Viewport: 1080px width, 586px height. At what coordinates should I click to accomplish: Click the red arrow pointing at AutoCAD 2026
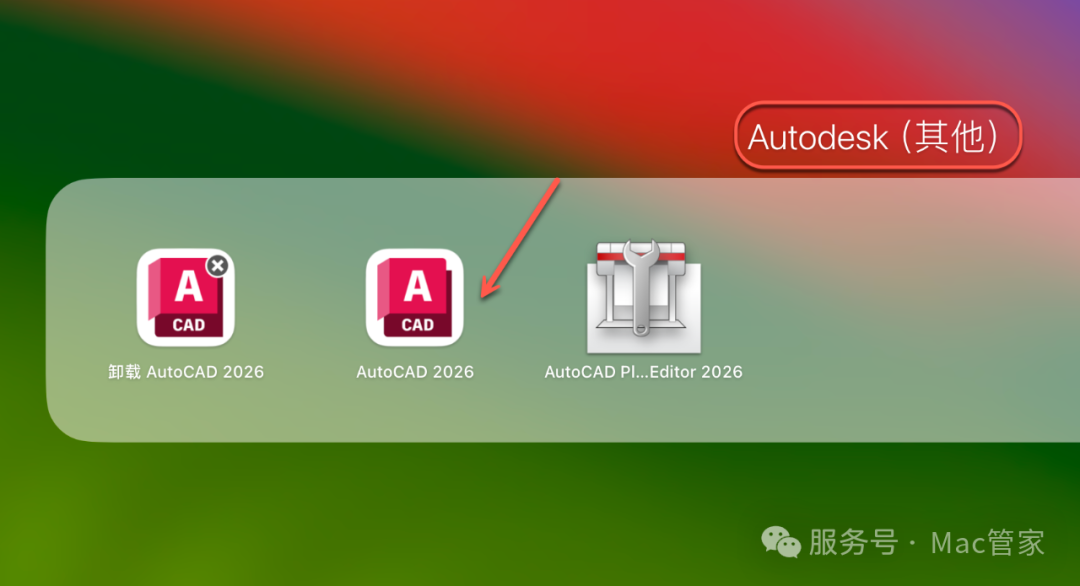(x=521, y=238)
